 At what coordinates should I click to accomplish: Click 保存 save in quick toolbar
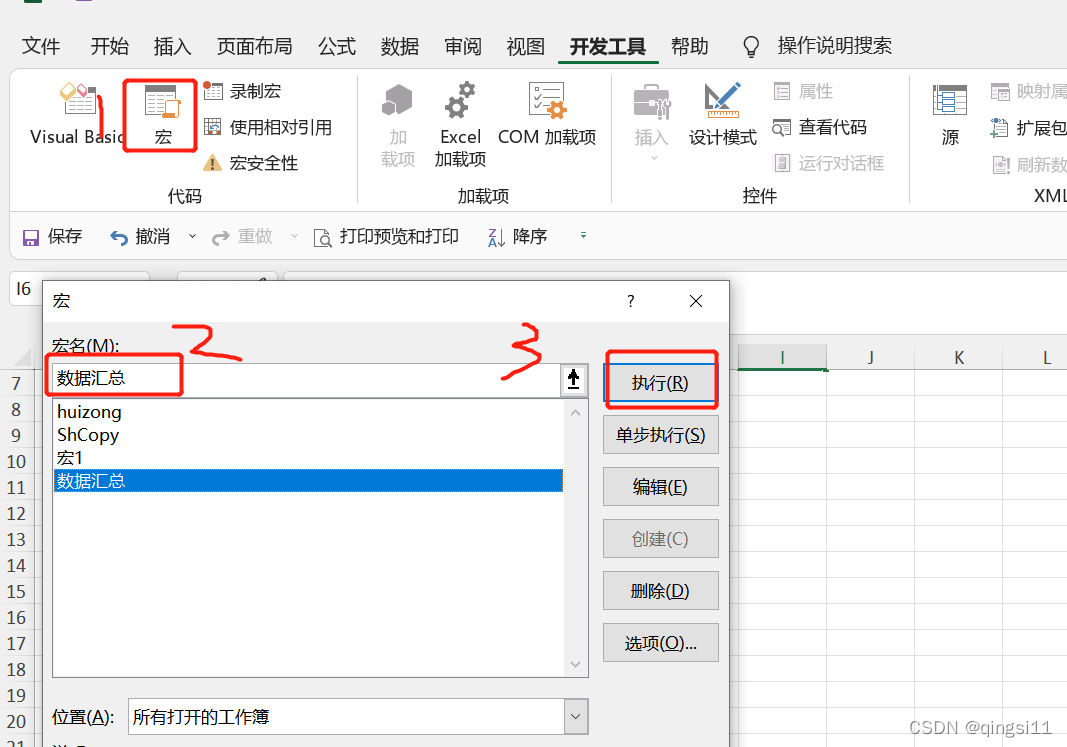coord(52,237)
